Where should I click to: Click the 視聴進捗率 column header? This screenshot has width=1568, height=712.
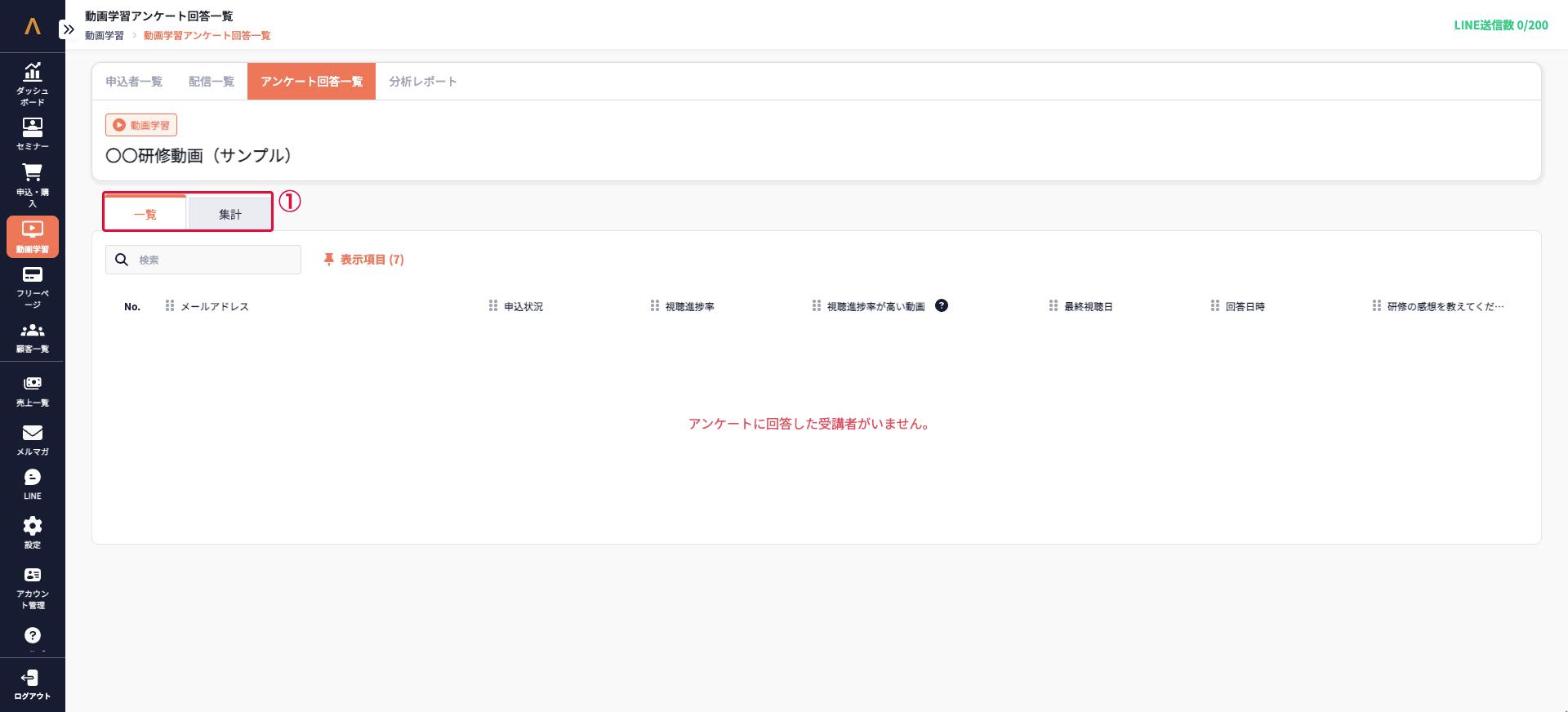690,307
